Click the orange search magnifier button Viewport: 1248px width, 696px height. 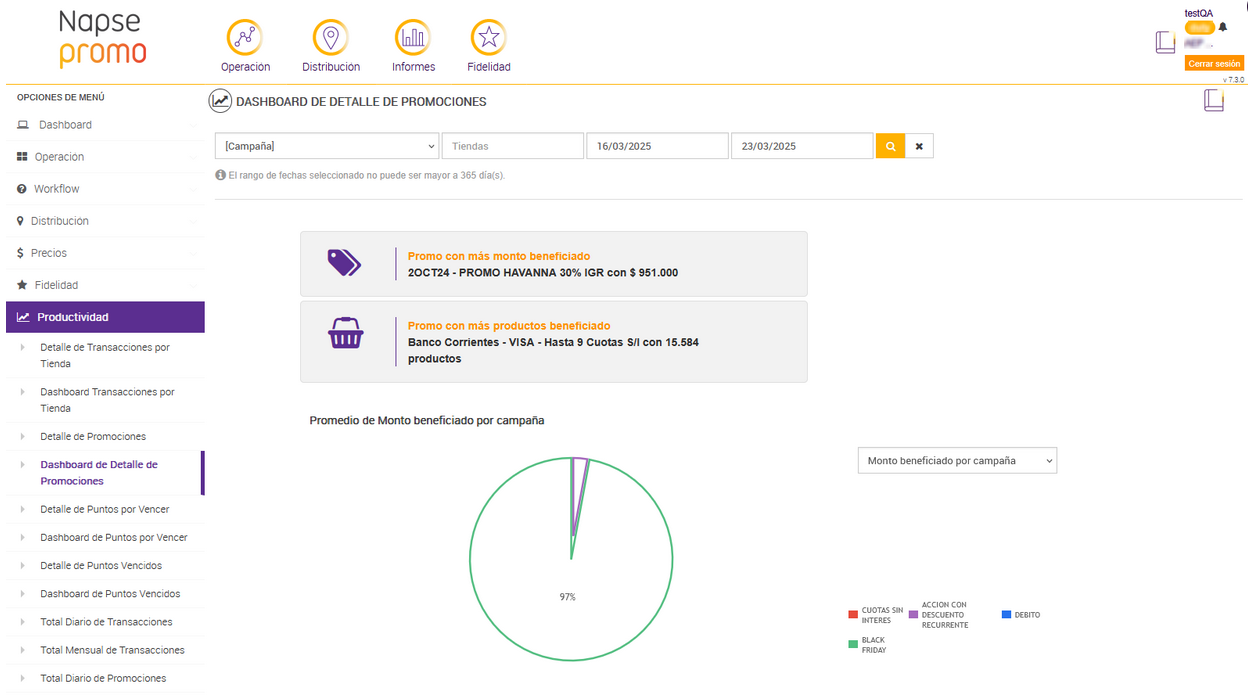pyautogui.click(x=890, y=146)
